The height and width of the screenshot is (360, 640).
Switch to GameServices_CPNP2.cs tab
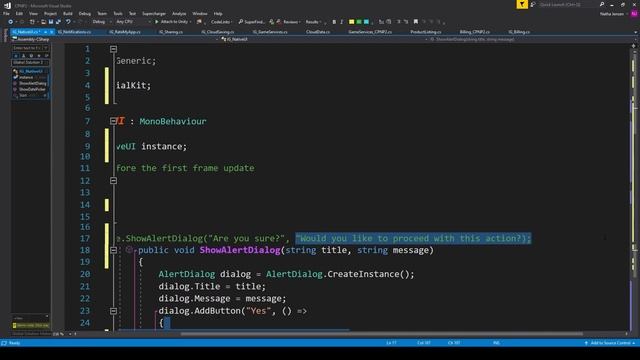[x=370, y=31]
